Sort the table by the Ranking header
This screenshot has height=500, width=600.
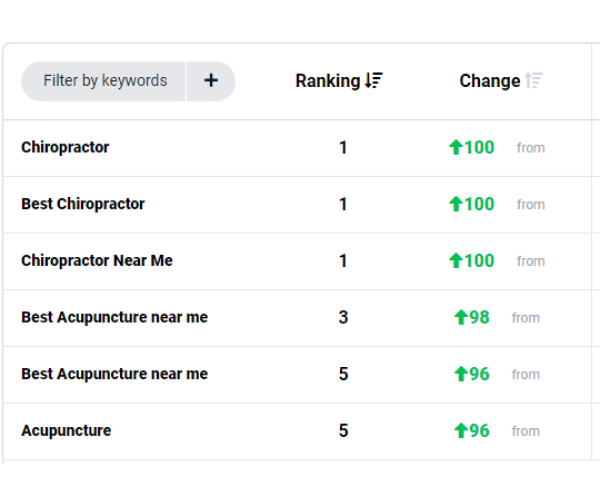click(328, 81)
